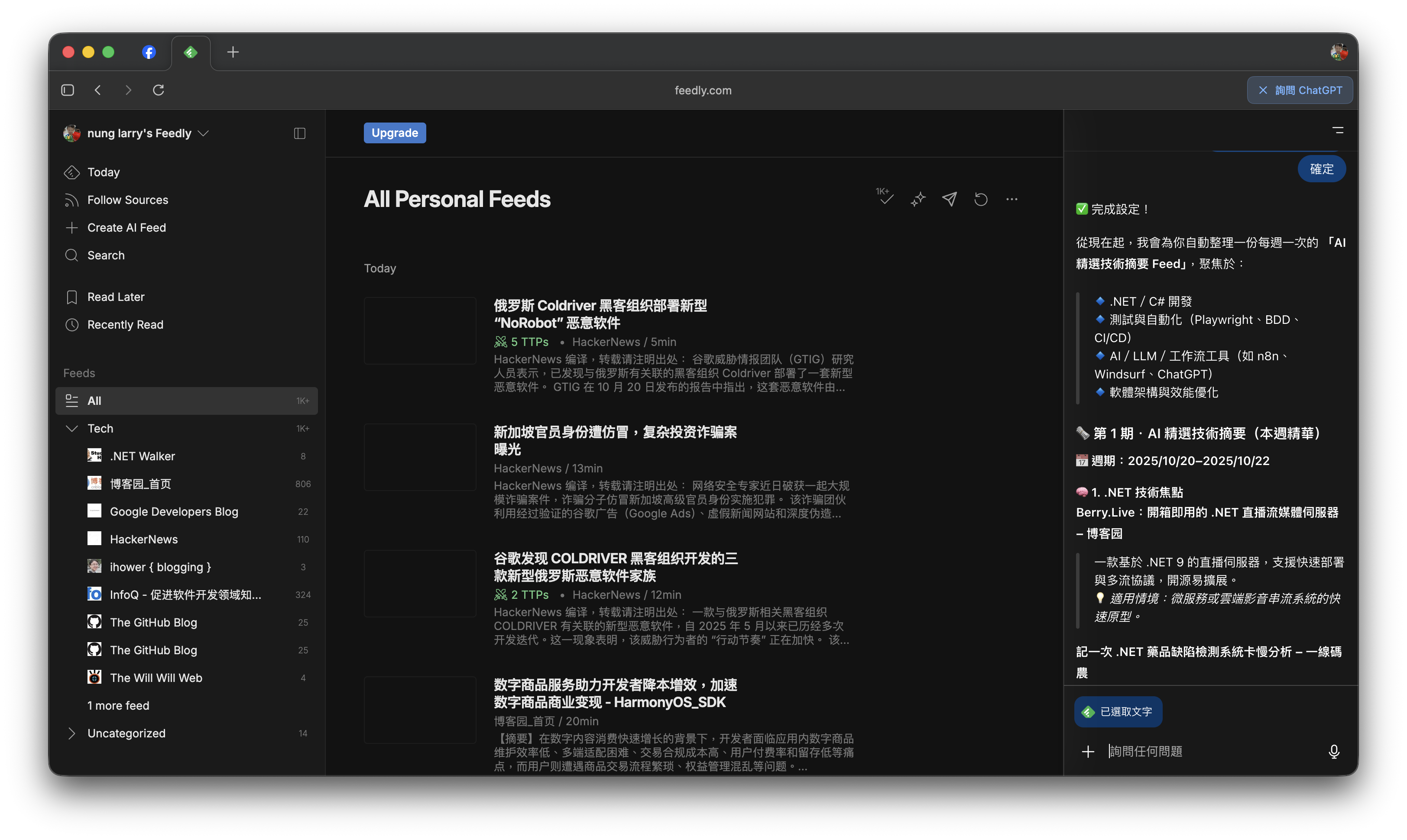Toggle the browser sidebar button
The width and height of the screenshot is (1407, 840).
pos(68,90)
